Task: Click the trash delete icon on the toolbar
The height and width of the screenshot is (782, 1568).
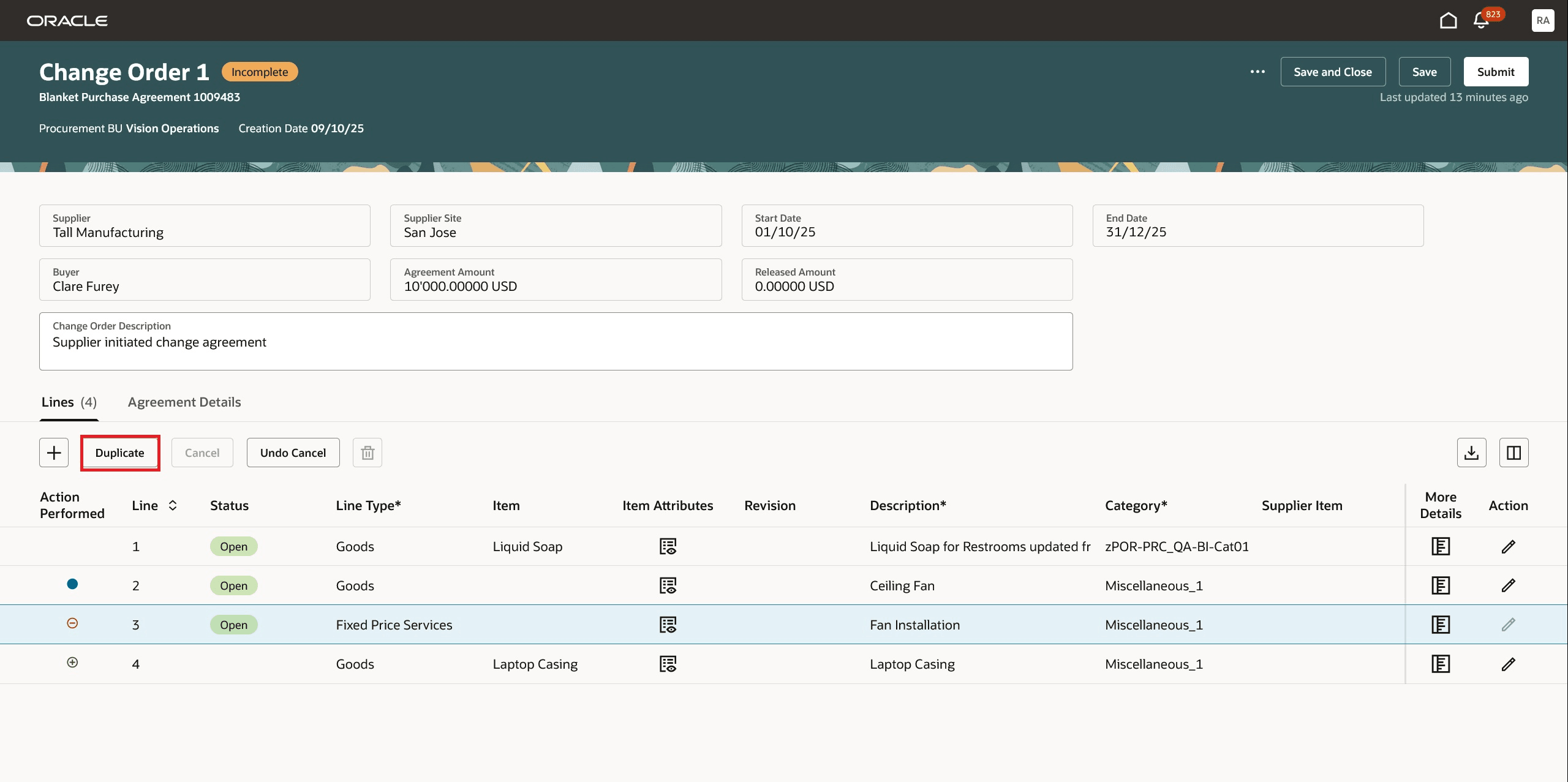Action: [x=367, y=452]
